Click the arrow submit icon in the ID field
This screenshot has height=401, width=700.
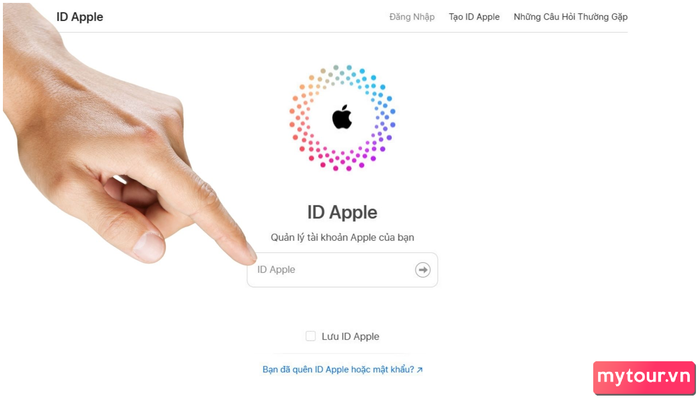point(422,270)
